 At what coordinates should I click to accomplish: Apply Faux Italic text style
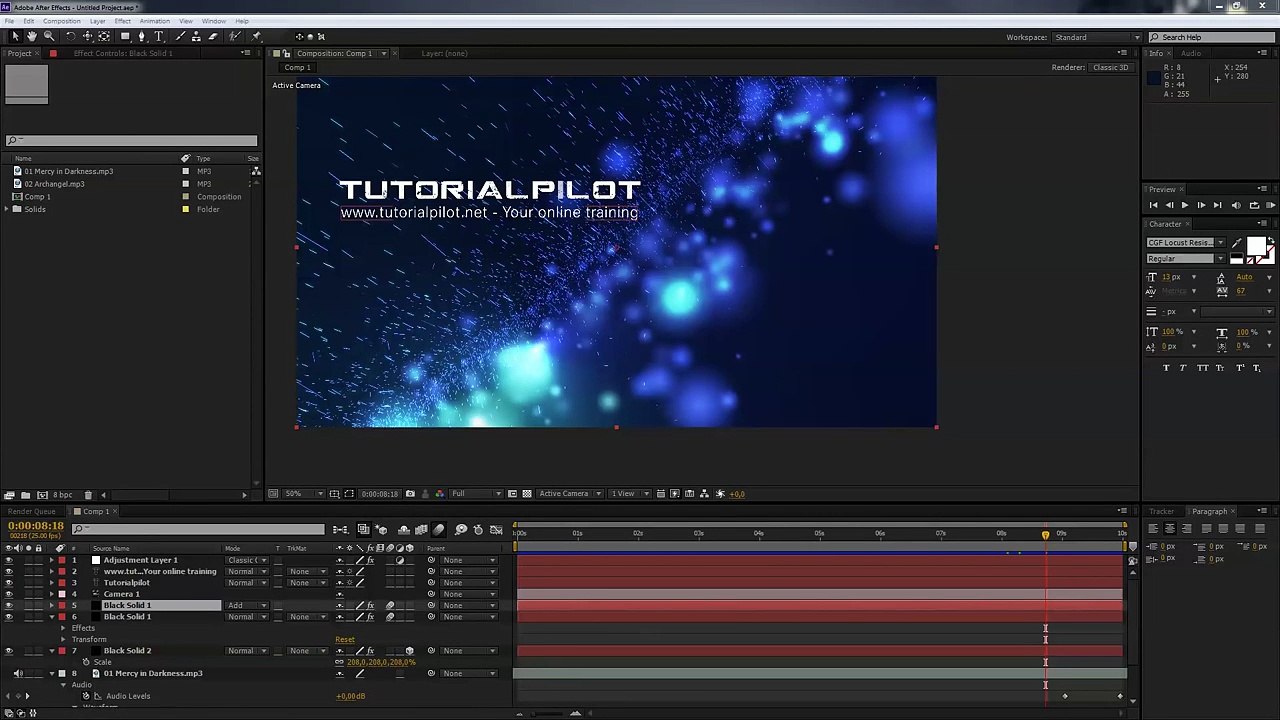click(x=1183, y=368)
